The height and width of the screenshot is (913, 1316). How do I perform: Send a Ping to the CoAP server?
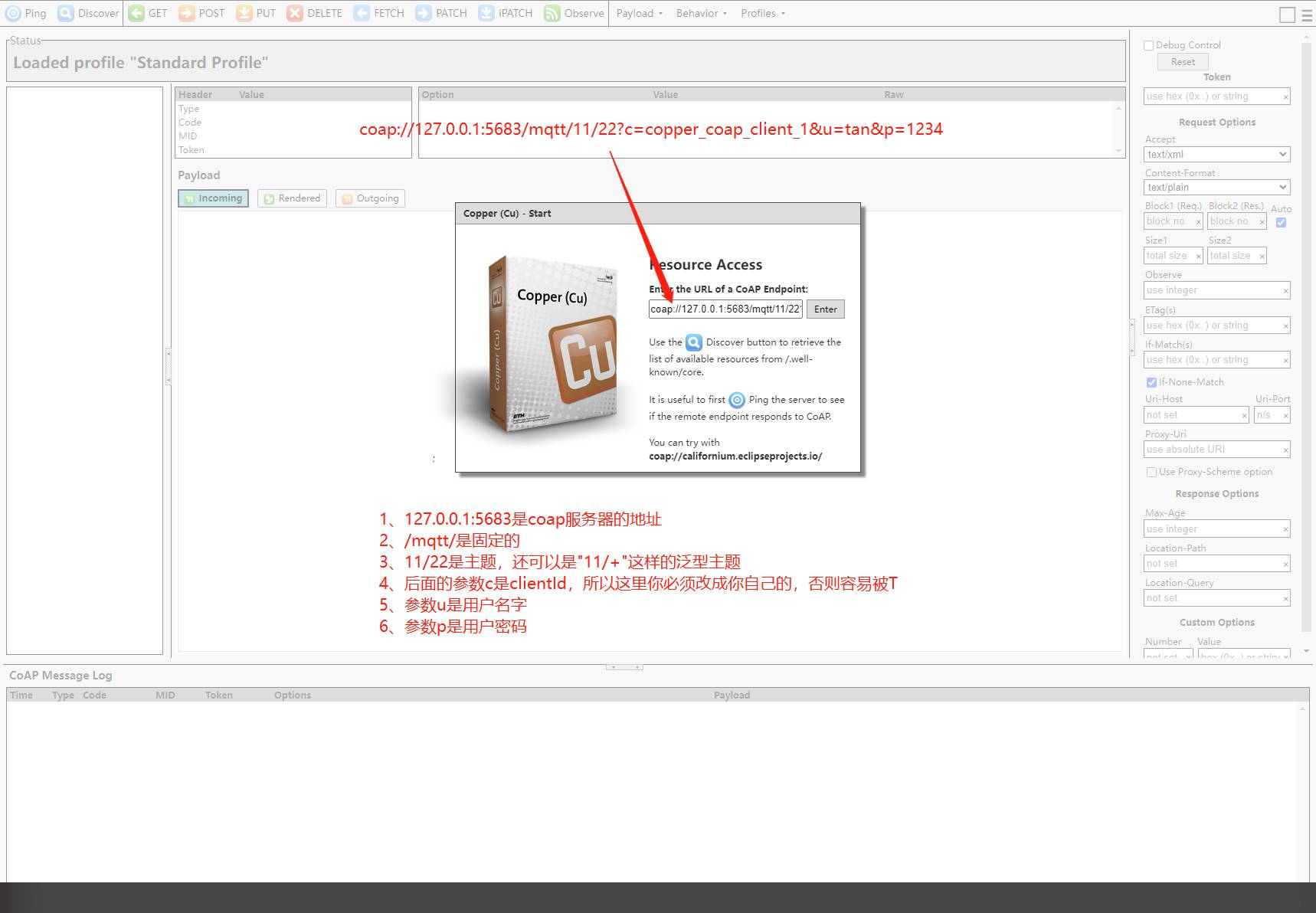26,13
